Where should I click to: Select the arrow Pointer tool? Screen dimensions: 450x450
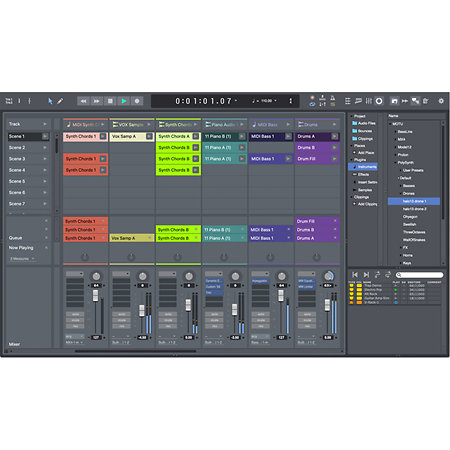tap(50, 101)
